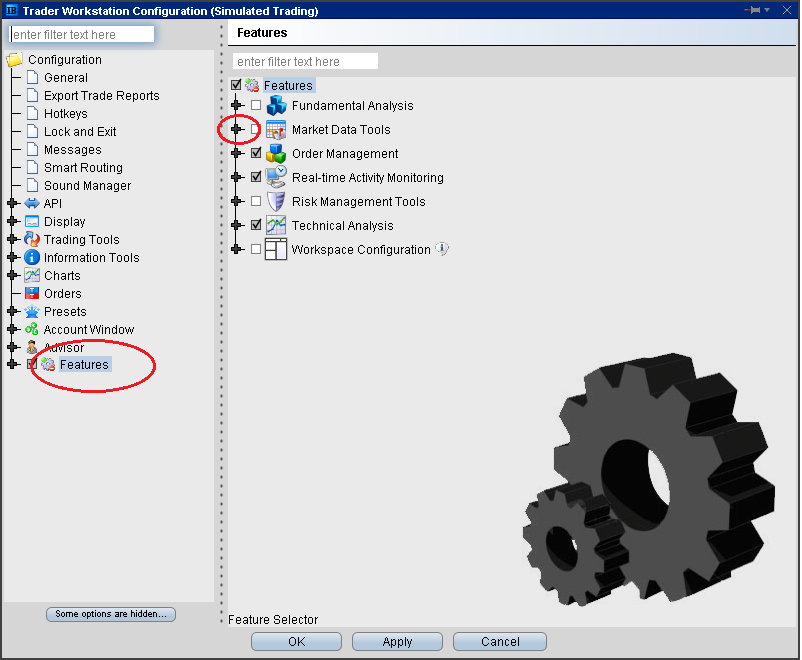Image resolution: width=802 pixels, height=660 pixels.
Task: Open the title bar dropdown arrow
Action: pos(767,10)
